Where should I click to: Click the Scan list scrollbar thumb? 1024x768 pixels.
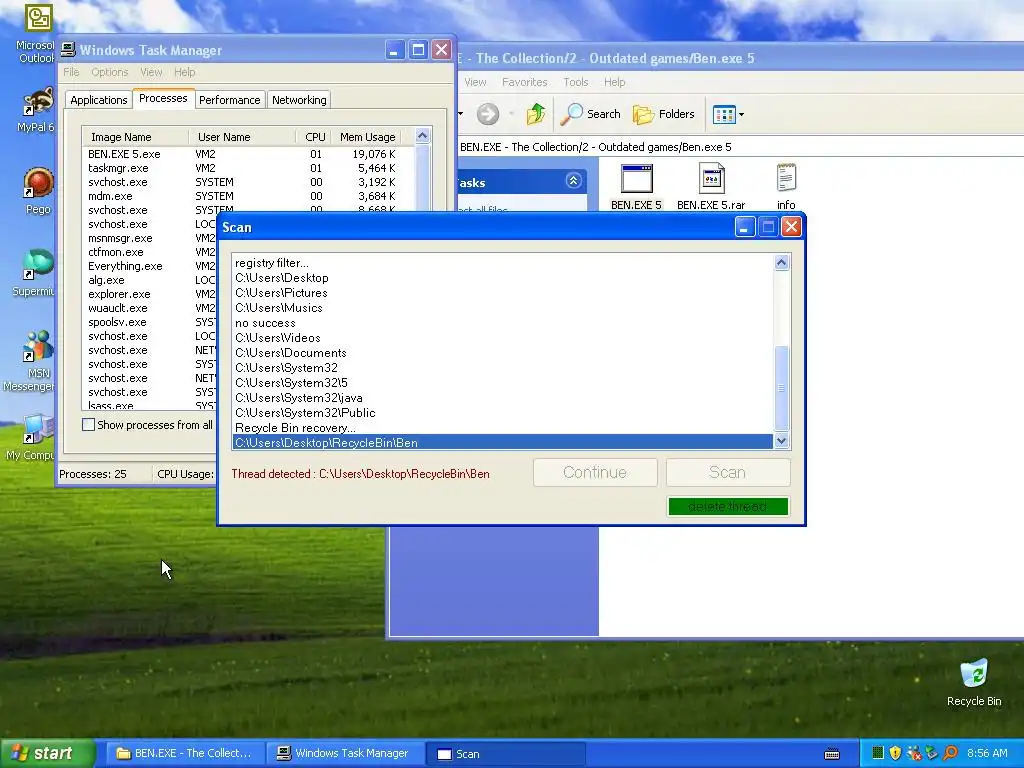click(781, 388)
